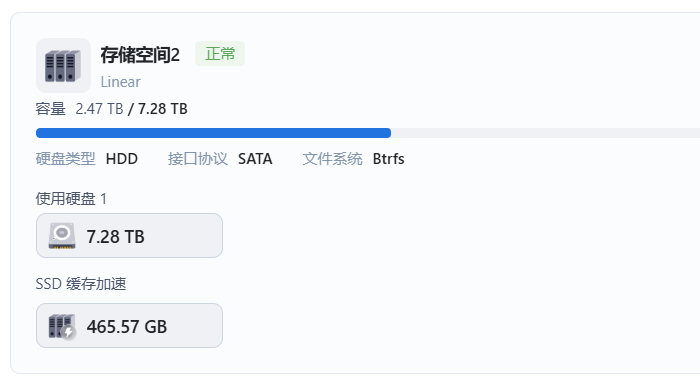Click the SATA protocol value
700x380 pixels.
[255, 159]
